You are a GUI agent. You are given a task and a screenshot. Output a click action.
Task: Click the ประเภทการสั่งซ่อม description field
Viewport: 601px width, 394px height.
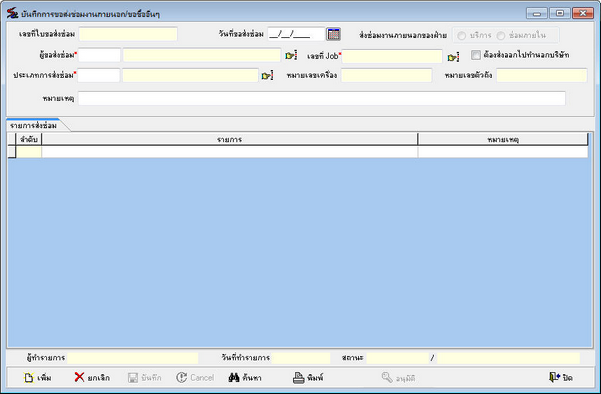pos(190,75)
